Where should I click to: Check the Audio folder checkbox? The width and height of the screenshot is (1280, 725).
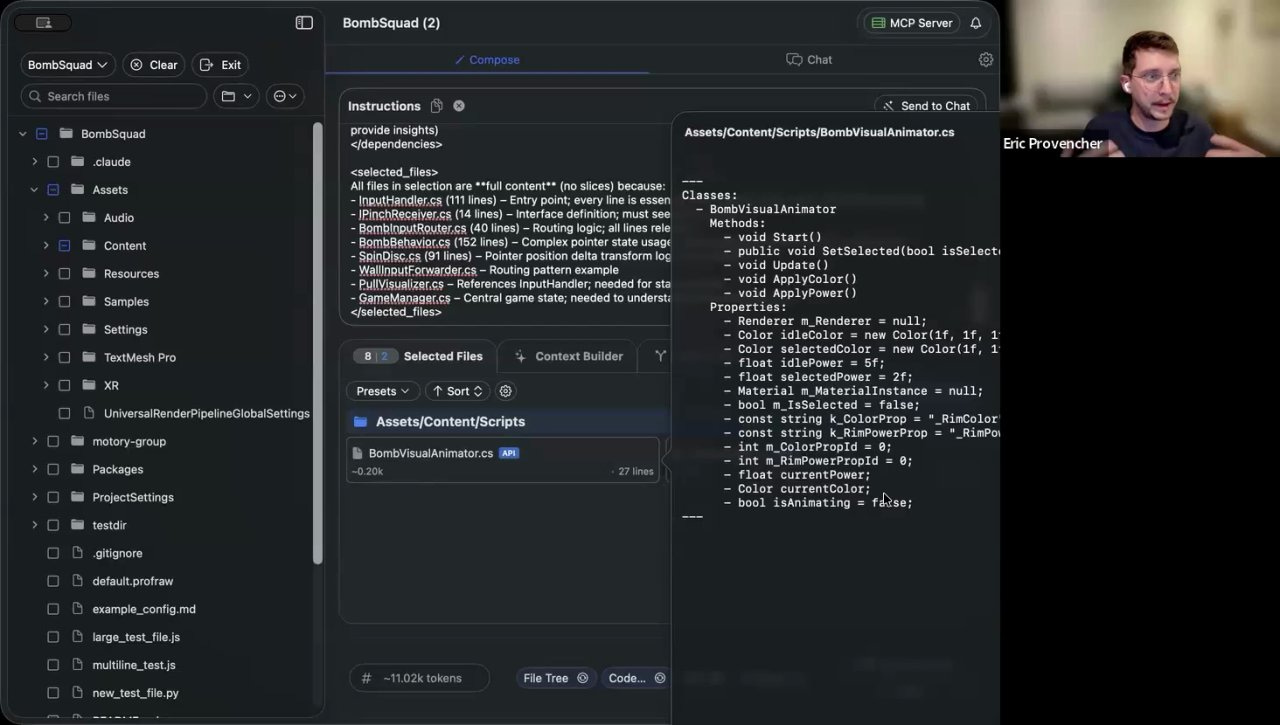[x=64, y=218]
